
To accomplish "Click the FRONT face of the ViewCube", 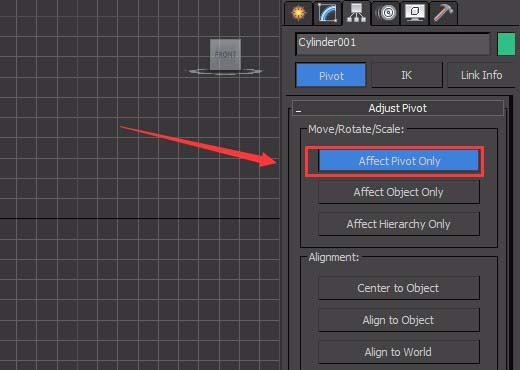I will pyautogui.click(x=226, y=54).
